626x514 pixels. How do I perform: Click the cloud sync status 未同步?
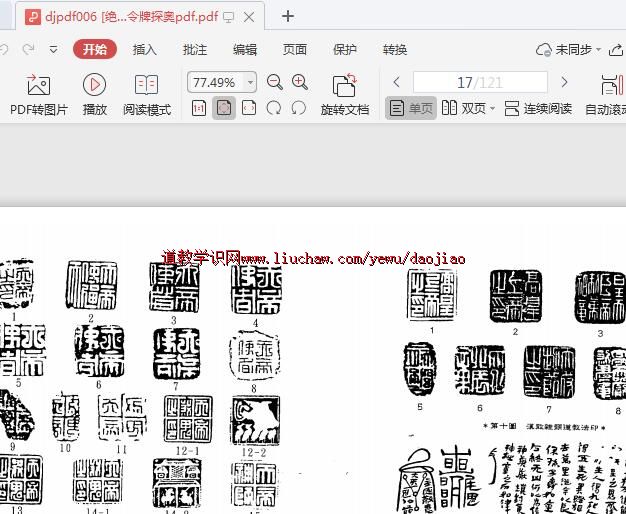pos(564,50)
